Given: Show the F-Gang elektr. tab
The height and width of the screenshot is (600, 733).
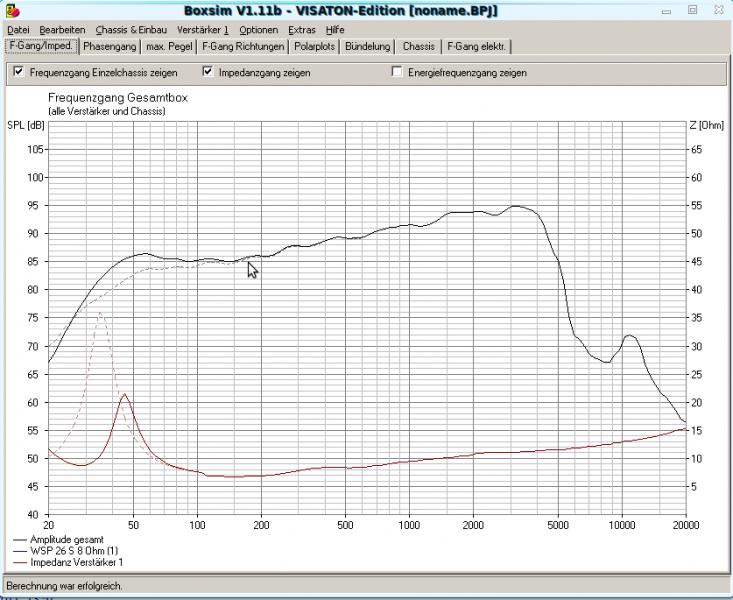Looking at the screenshot, I should pos(476,46).
